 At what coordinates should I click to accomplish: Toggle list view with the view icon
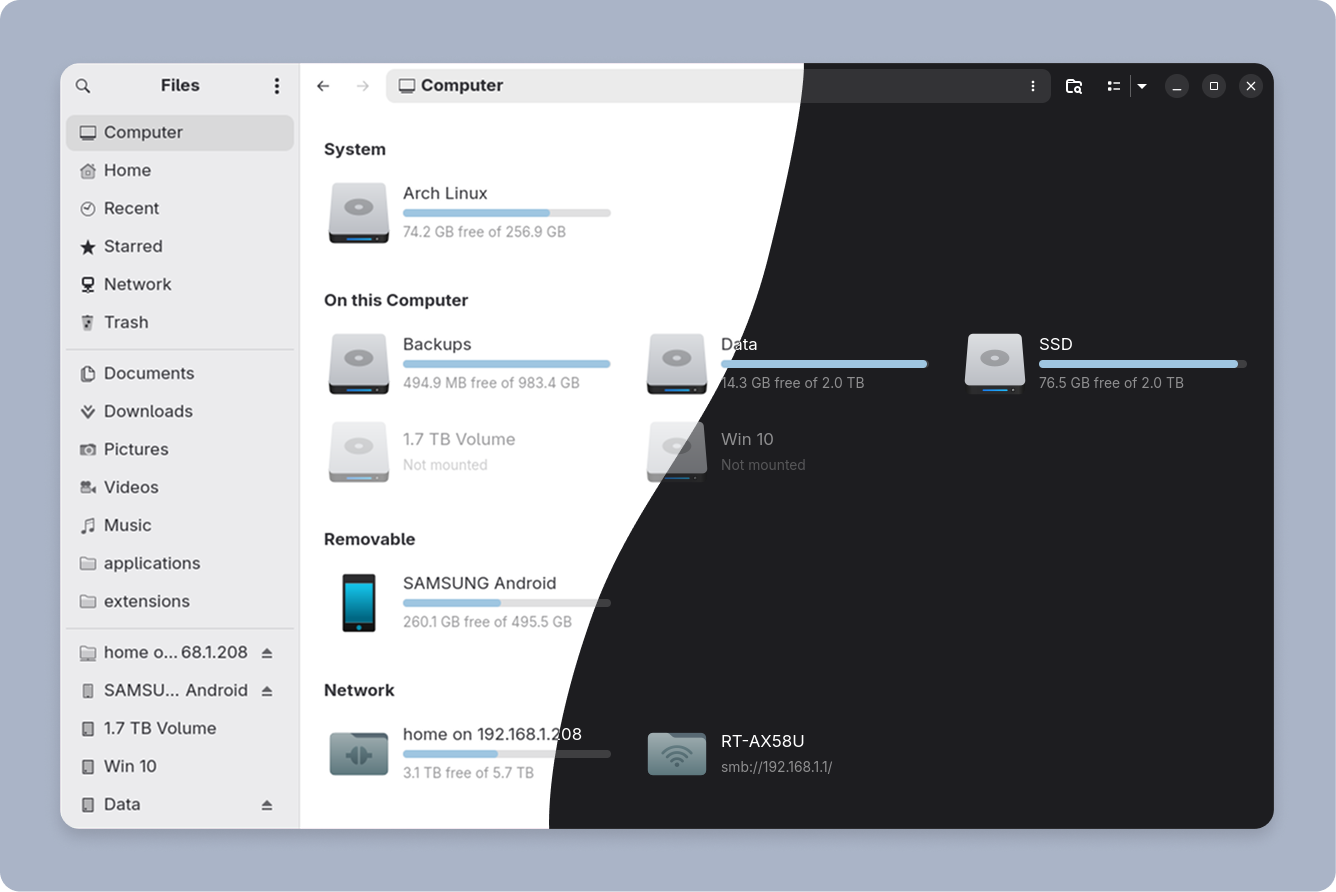point(1113,86)
